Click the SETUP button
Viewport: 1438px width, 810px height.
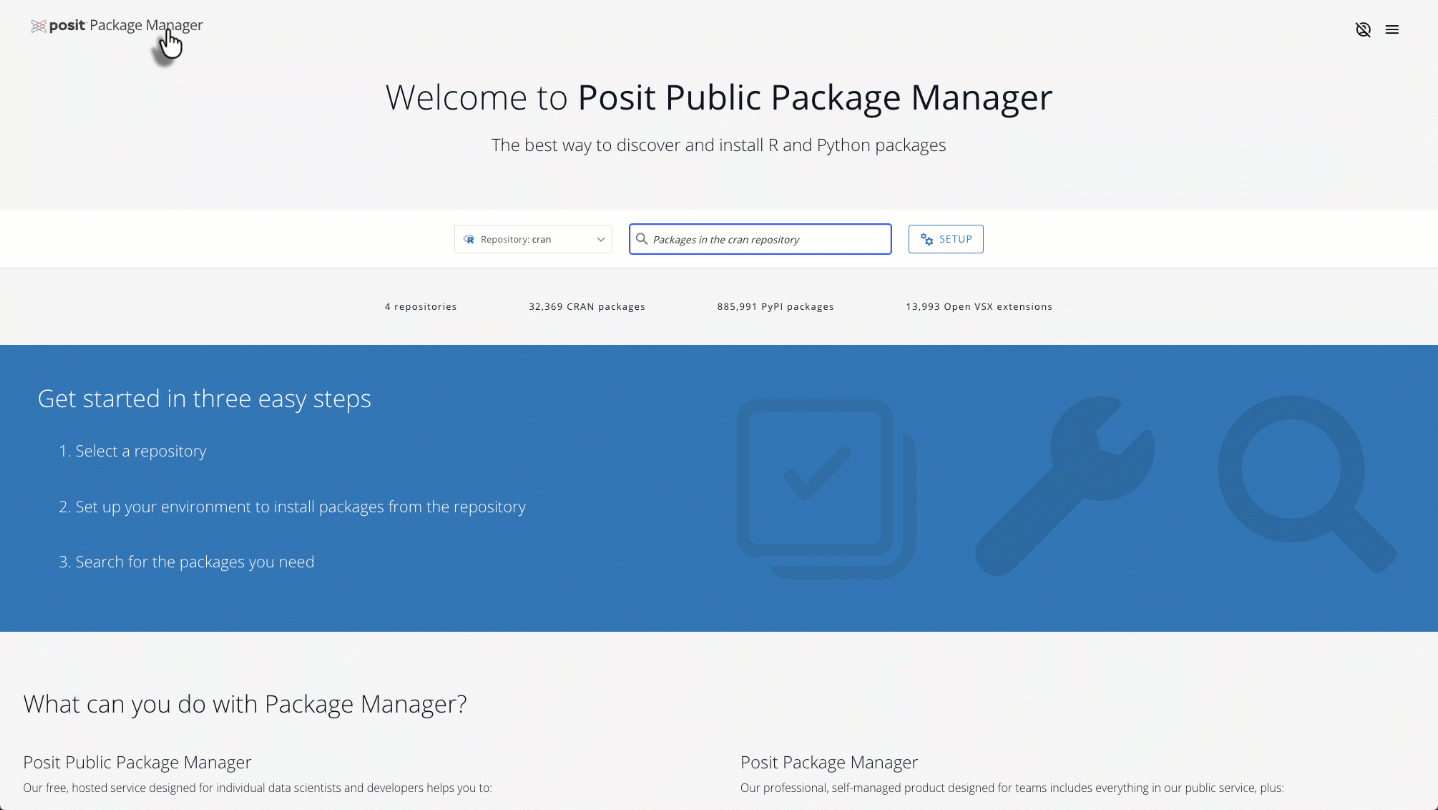pyautogui.click(x=946, y=239)
